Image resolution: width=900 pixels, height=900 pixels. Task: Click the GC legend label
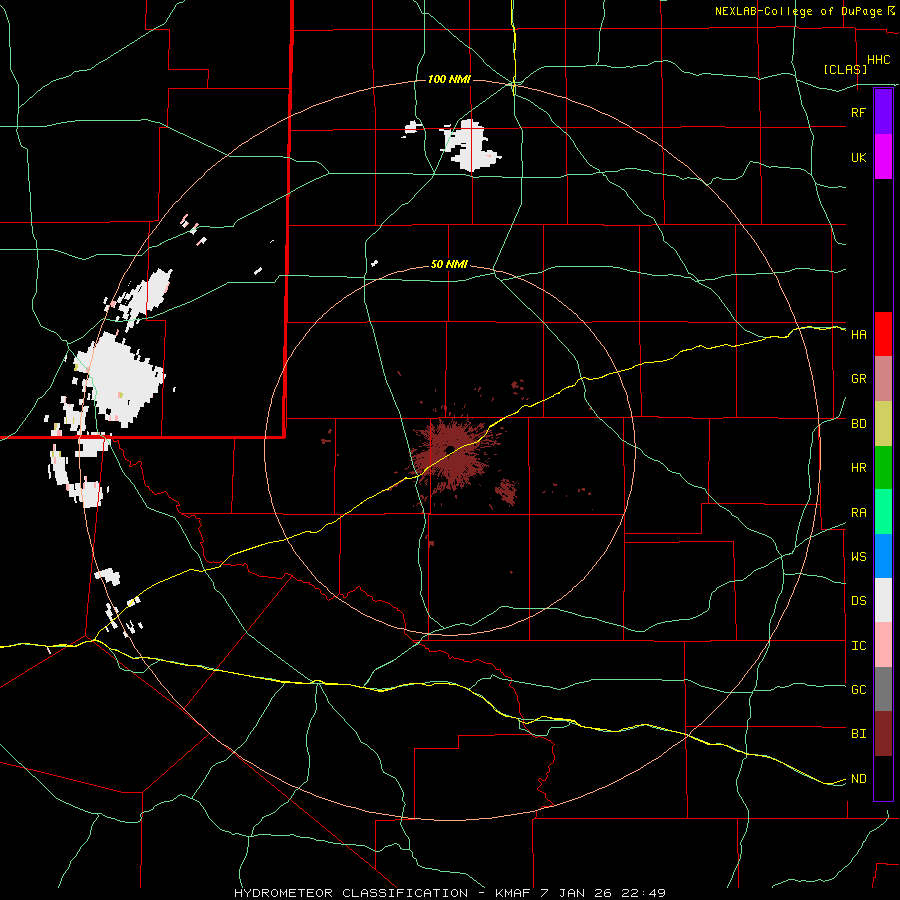(x=859, y=690)
